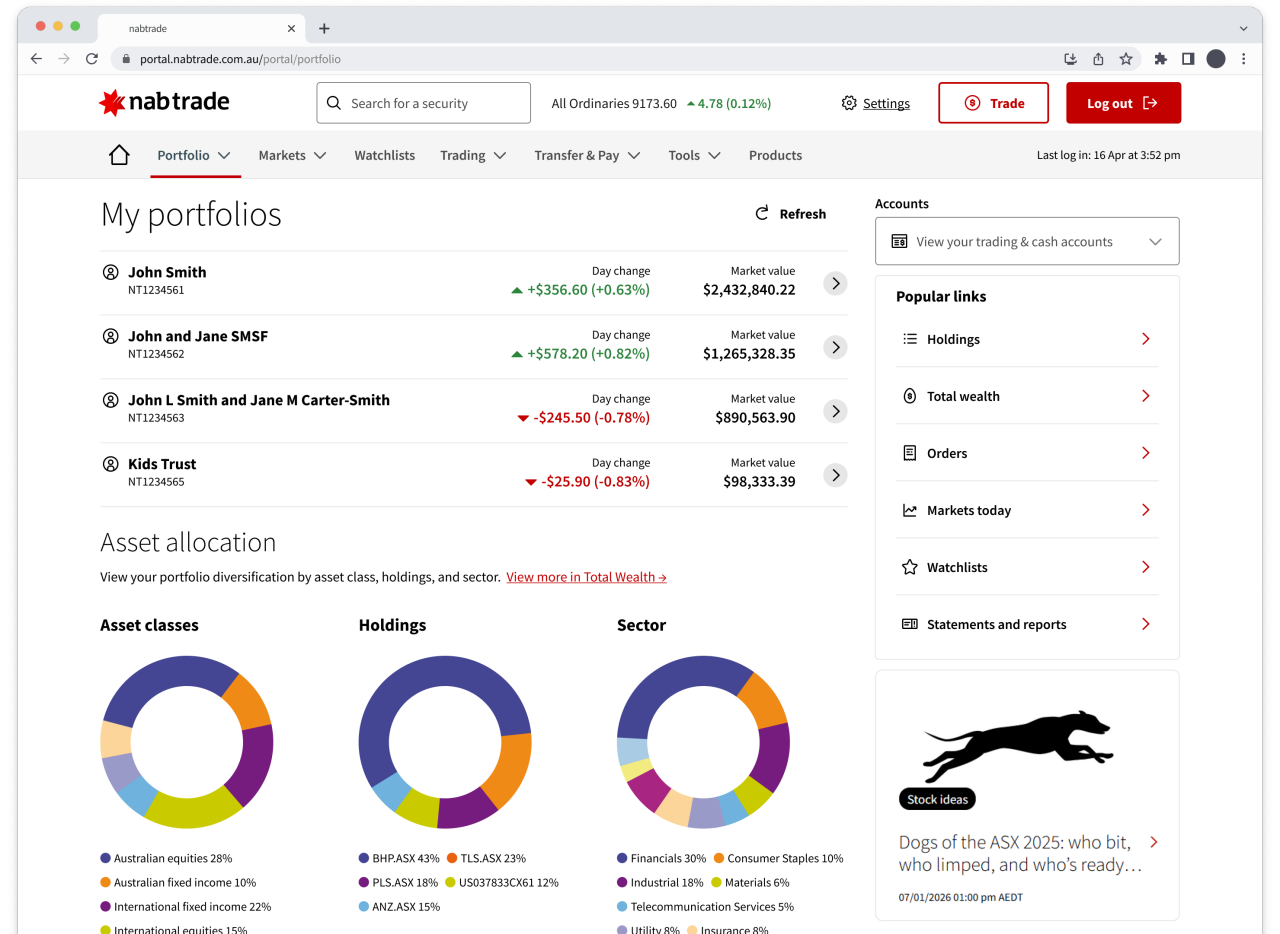Expand the Portfolio menu
1280x934 pixels.
195,155
